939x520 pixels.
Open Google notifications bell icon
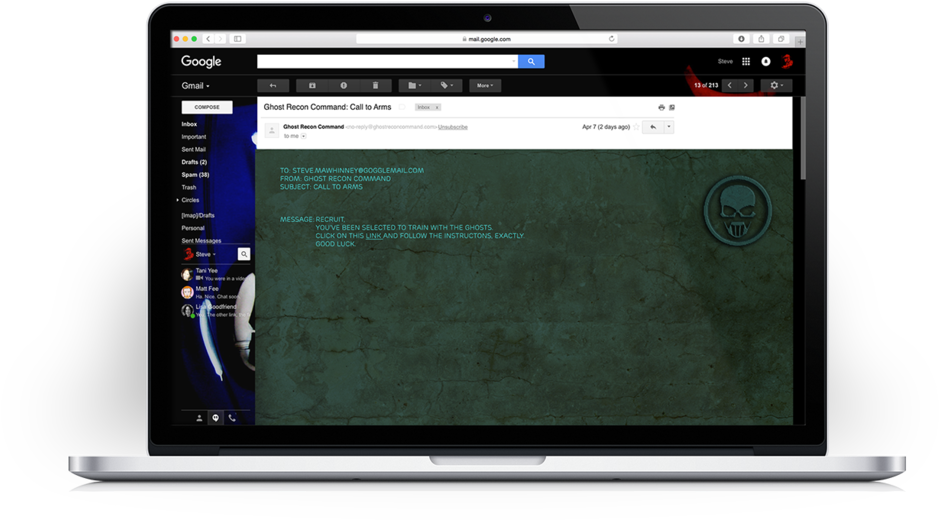pyautogui.click(x=765, y=61)
